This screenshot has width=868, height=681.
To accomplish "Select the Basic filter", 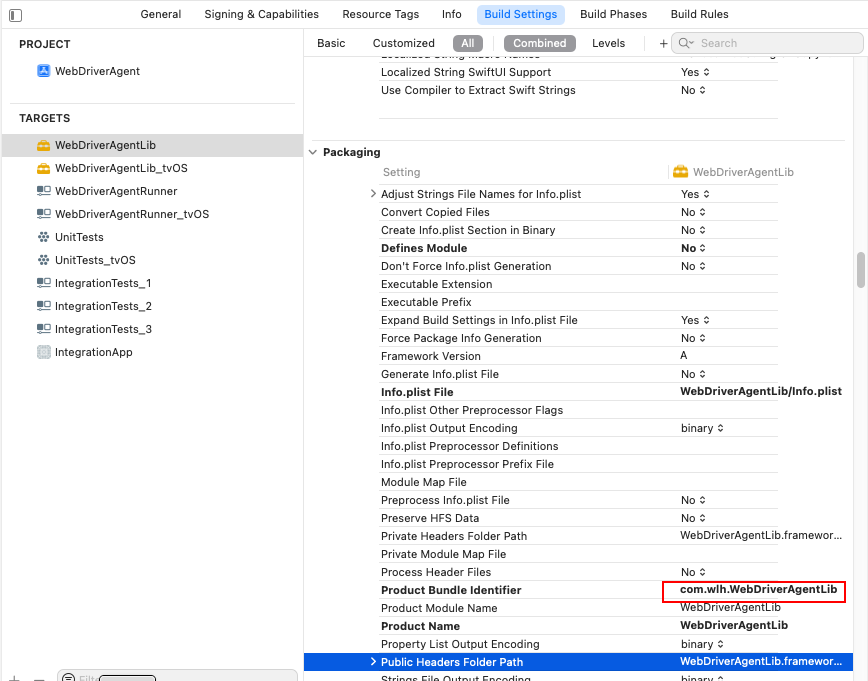I will (x=331, y=43).
